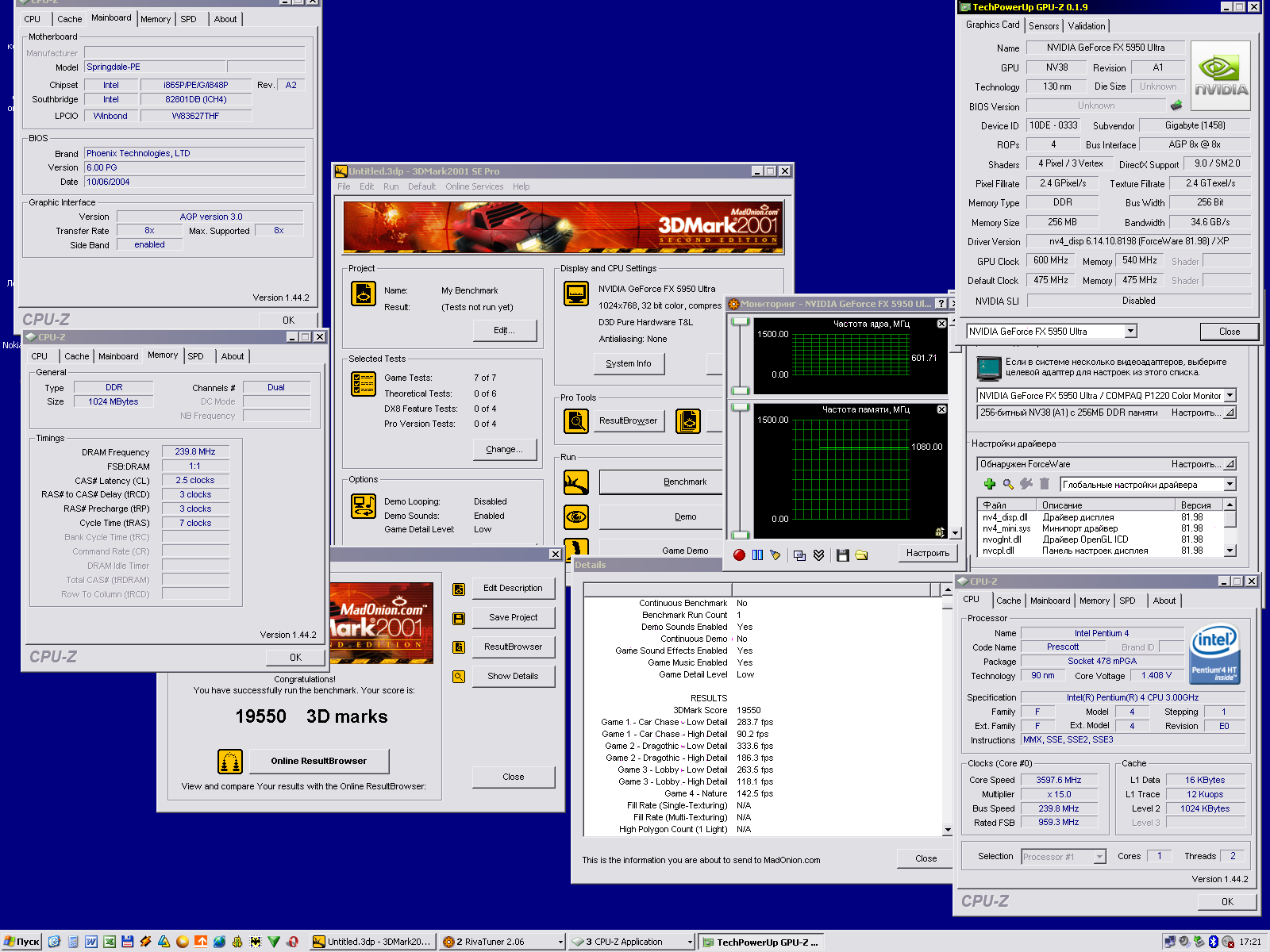Click the Настроить button in monitoring window
The width and height of the screenshot is (1270, 952).
tap(928, 553)
